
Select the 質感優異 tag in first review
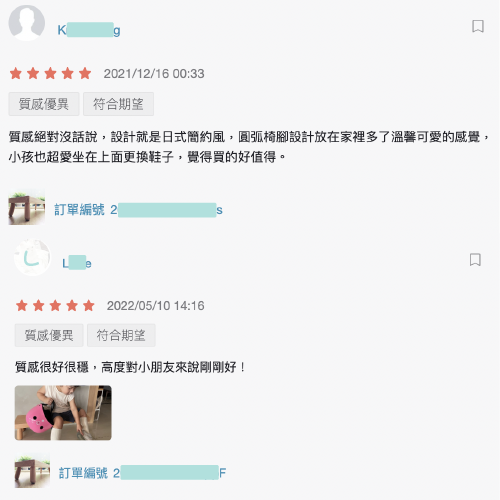pyautogui.click(x=44, y=104)
